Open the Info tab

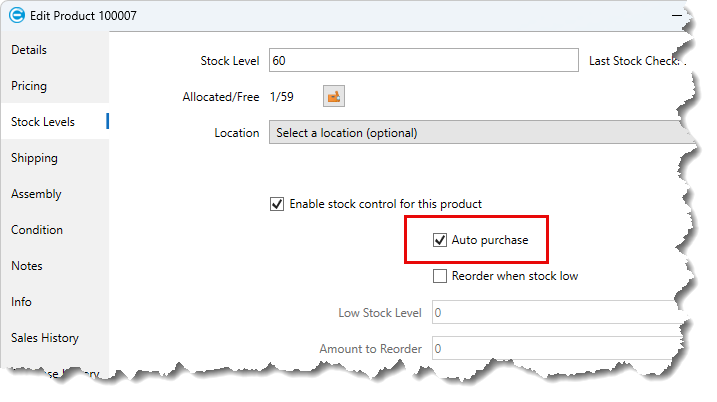tap(21, 302)
